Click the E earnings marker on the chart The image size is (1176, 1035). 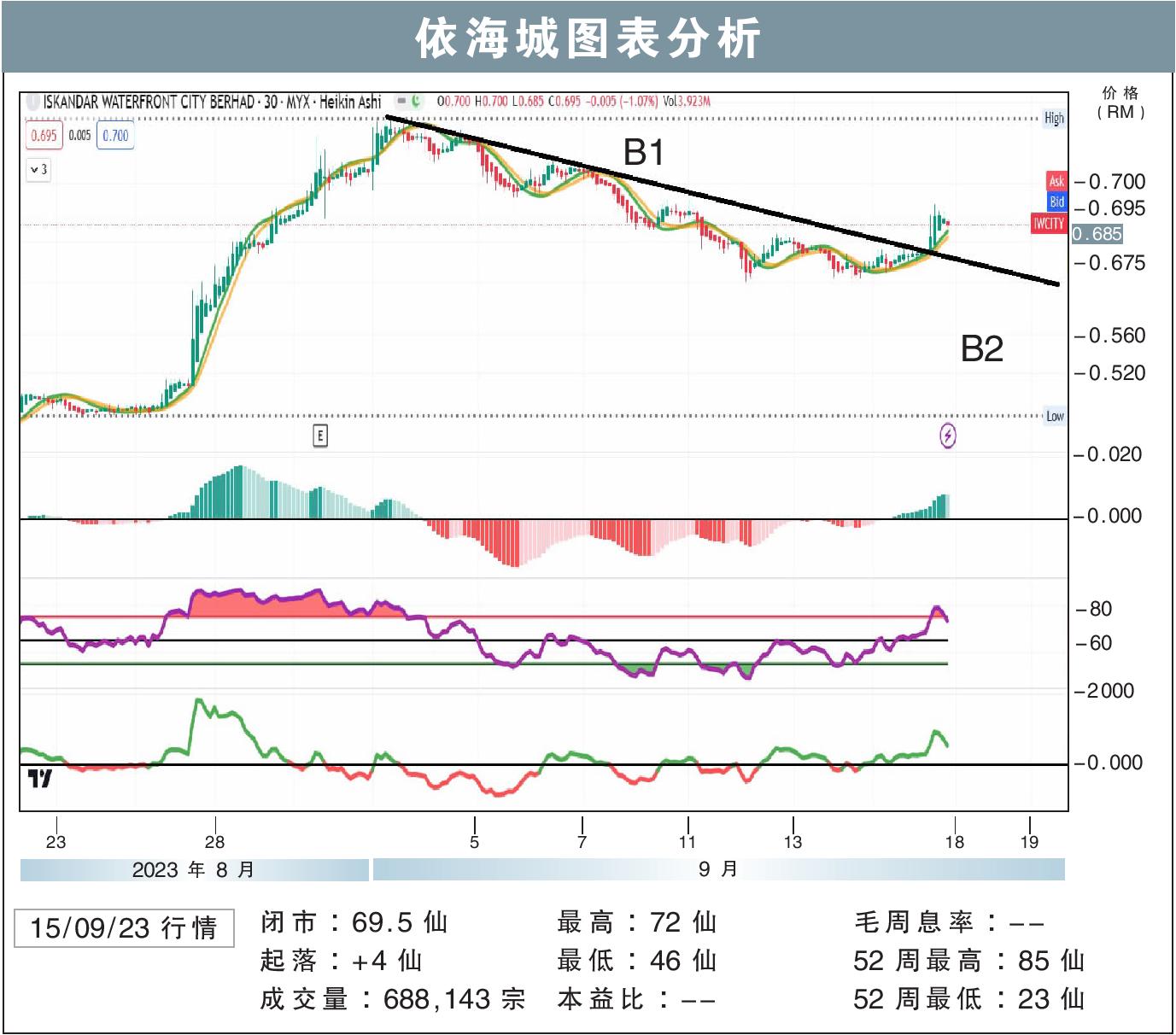click(x=320, y=436)
